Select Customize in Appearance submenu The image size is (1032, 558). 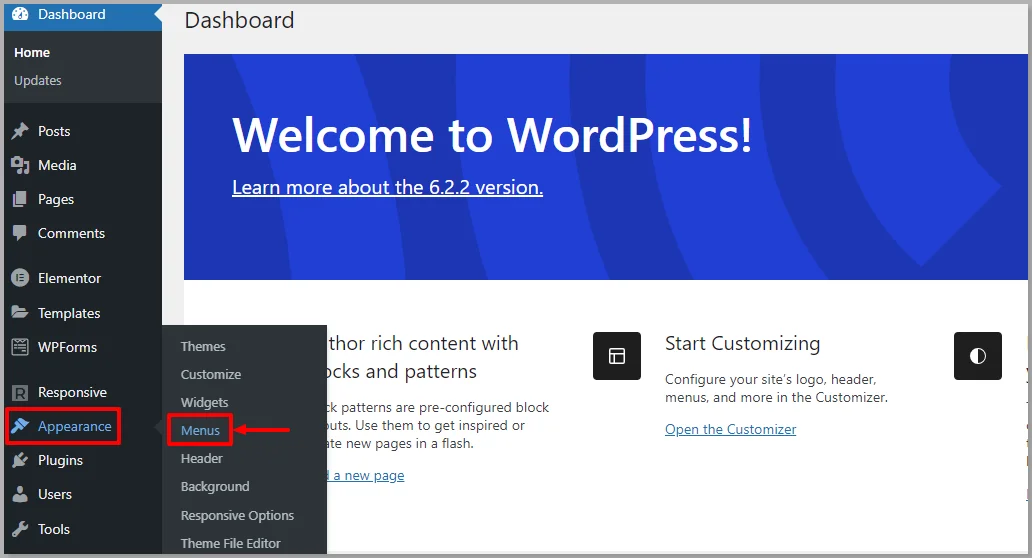tap(211, 374)
